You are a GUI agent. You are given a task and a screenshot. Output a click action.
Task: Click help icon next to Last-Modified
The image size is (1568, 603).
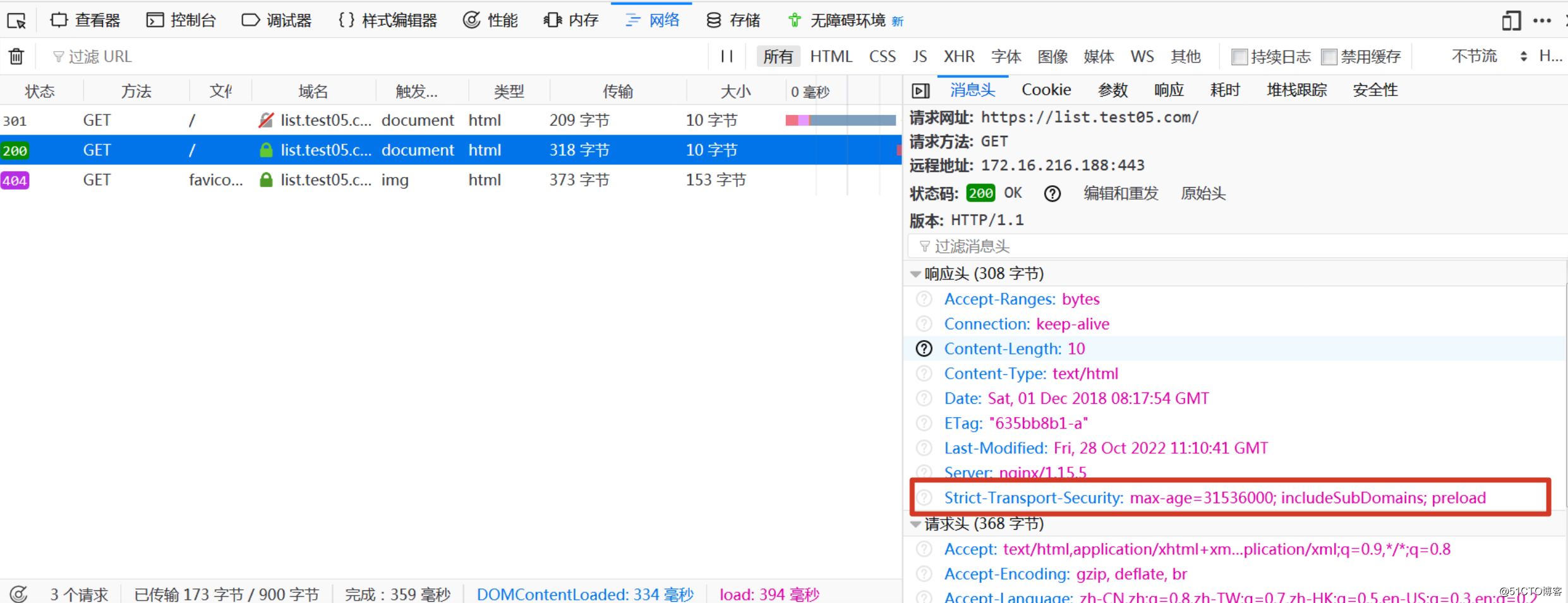(x=924, y=448)
